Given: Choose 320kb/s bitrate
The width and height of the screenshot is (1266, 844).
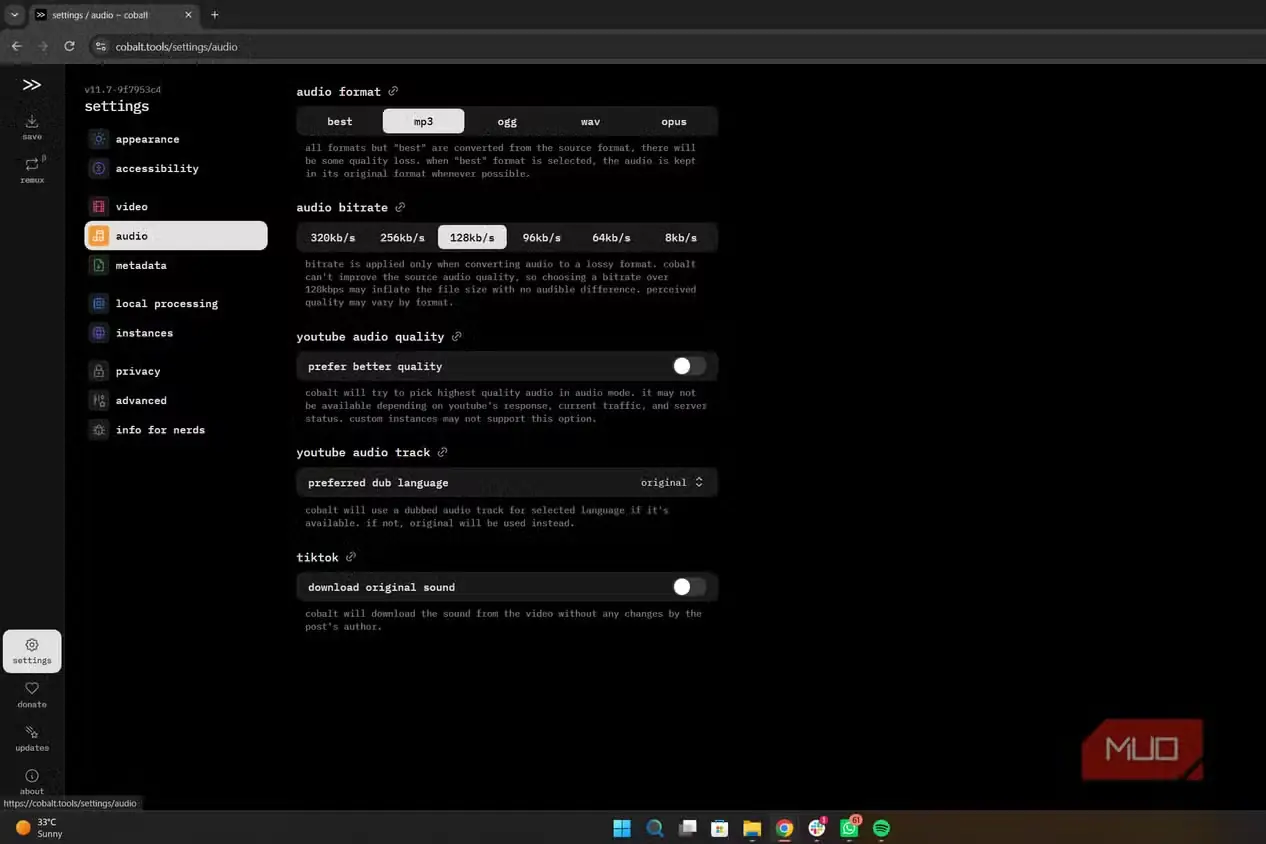Looking at the screenshot, I should (333, 237).
